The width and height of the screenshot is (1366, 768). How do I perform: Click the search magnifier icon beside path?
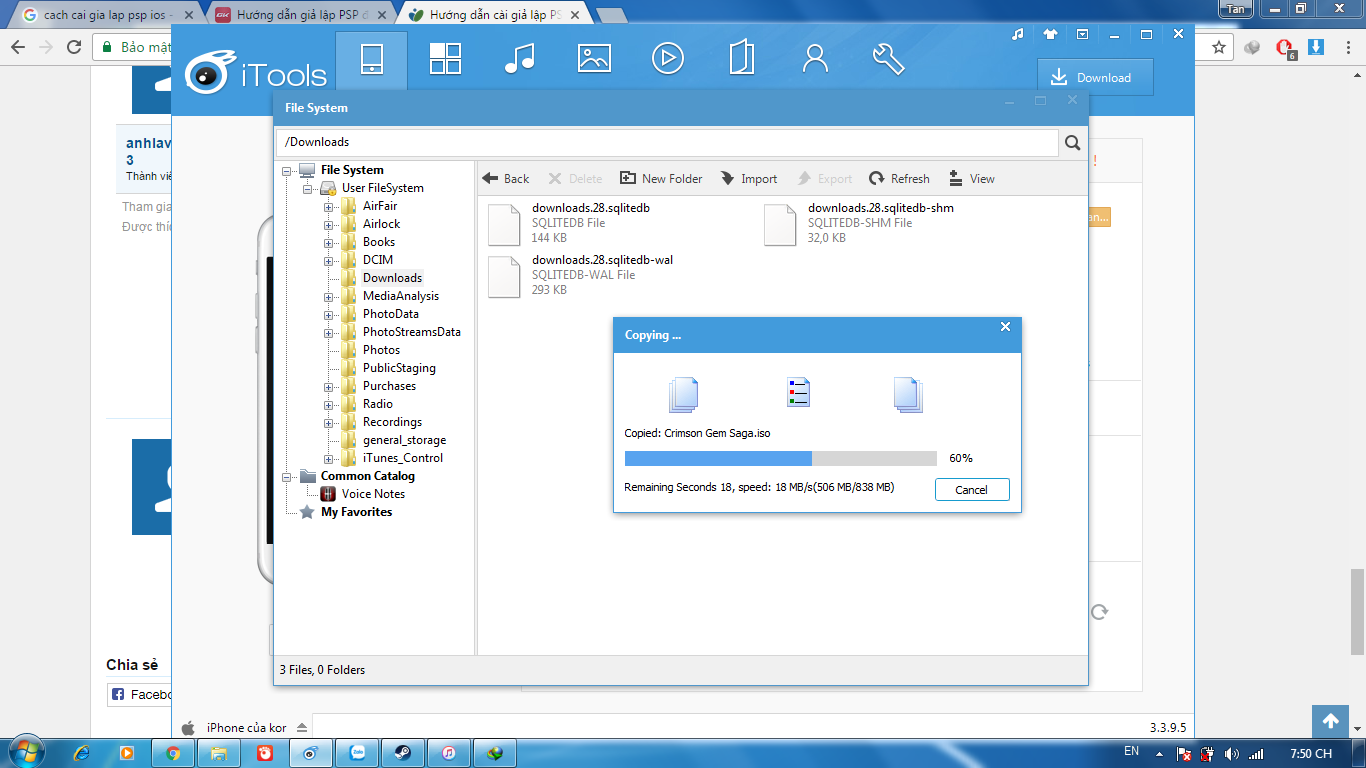[1073, 143]
